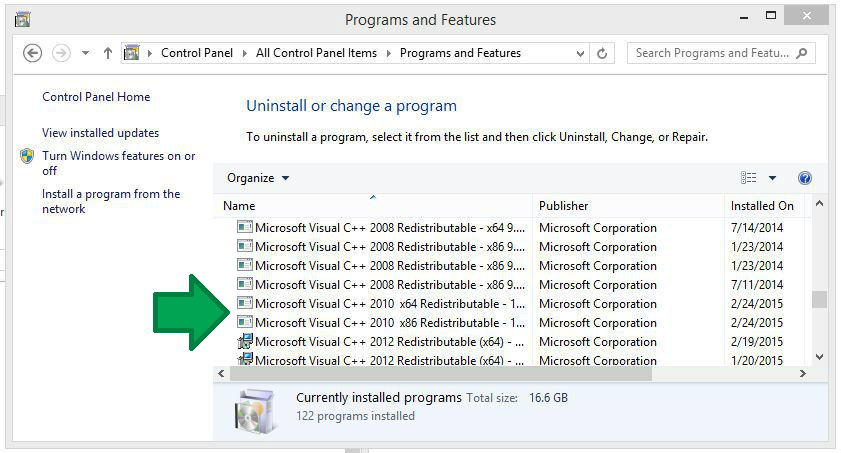Minimize the Programs and Features window

click(x=743, y=18)
